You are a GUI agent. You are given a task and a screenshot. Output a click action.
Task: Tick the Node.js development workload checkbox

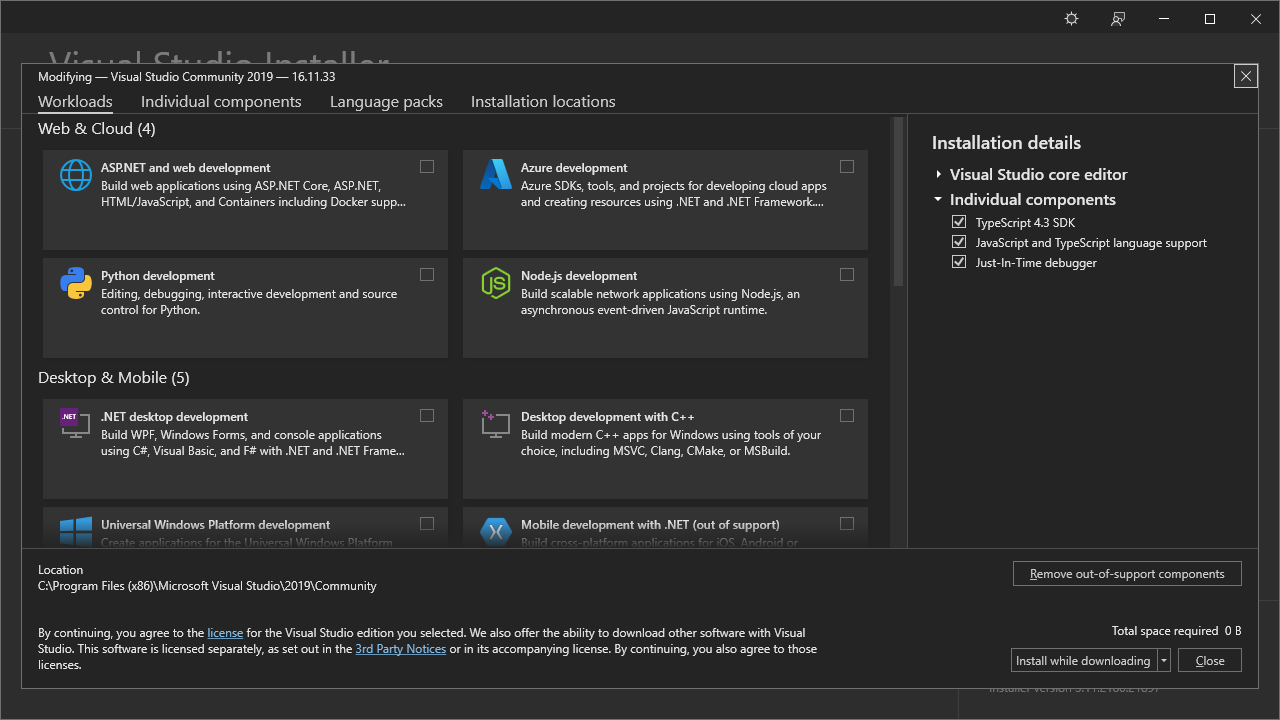847,275
